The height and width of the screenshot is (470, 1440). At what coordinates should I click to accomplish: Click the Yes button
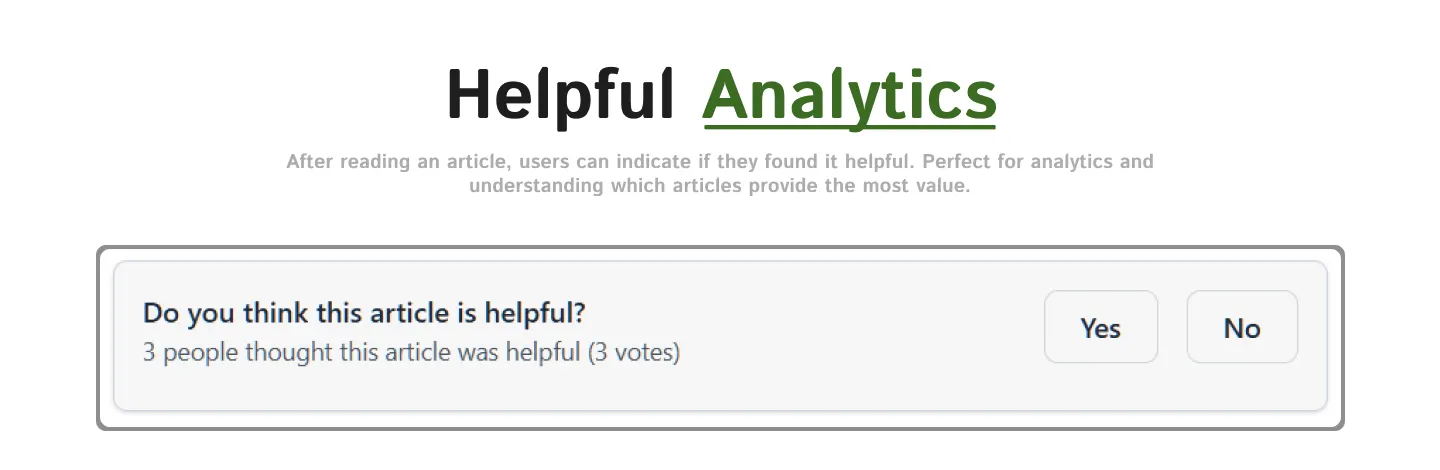(1100, 327)
